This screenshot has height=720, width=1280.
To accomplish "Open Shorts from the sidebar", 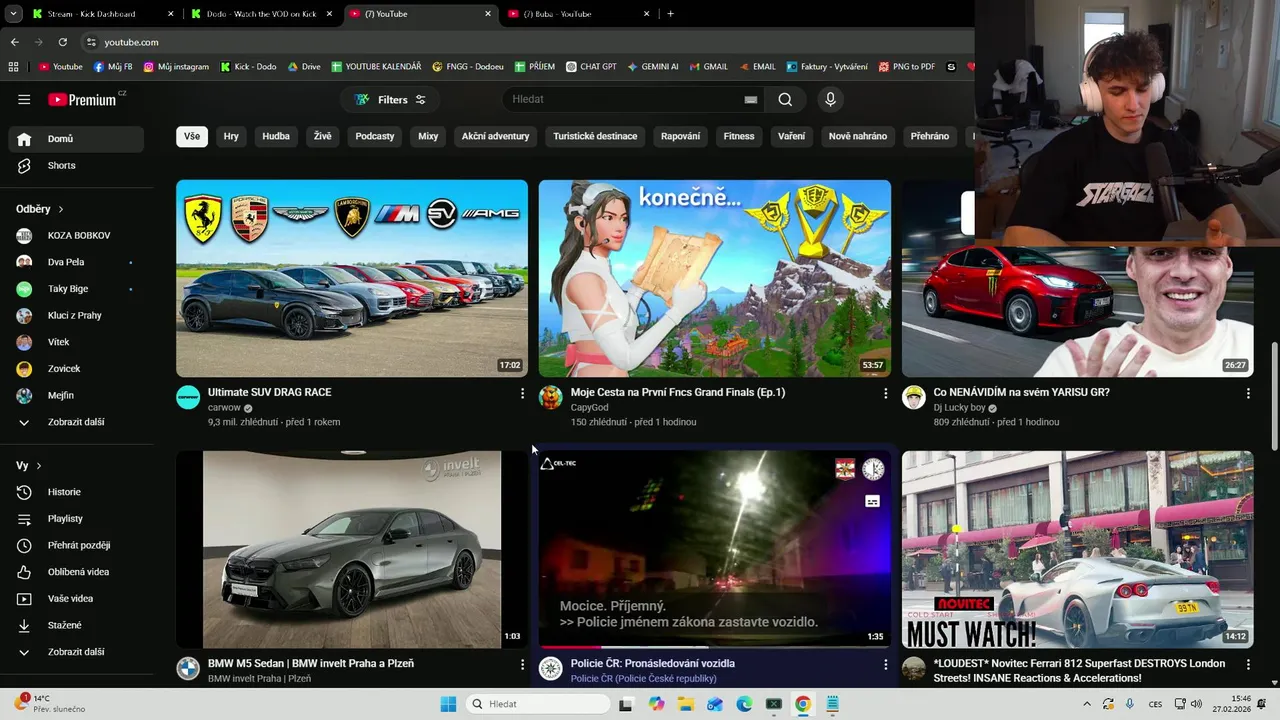I will pos(76,165).
